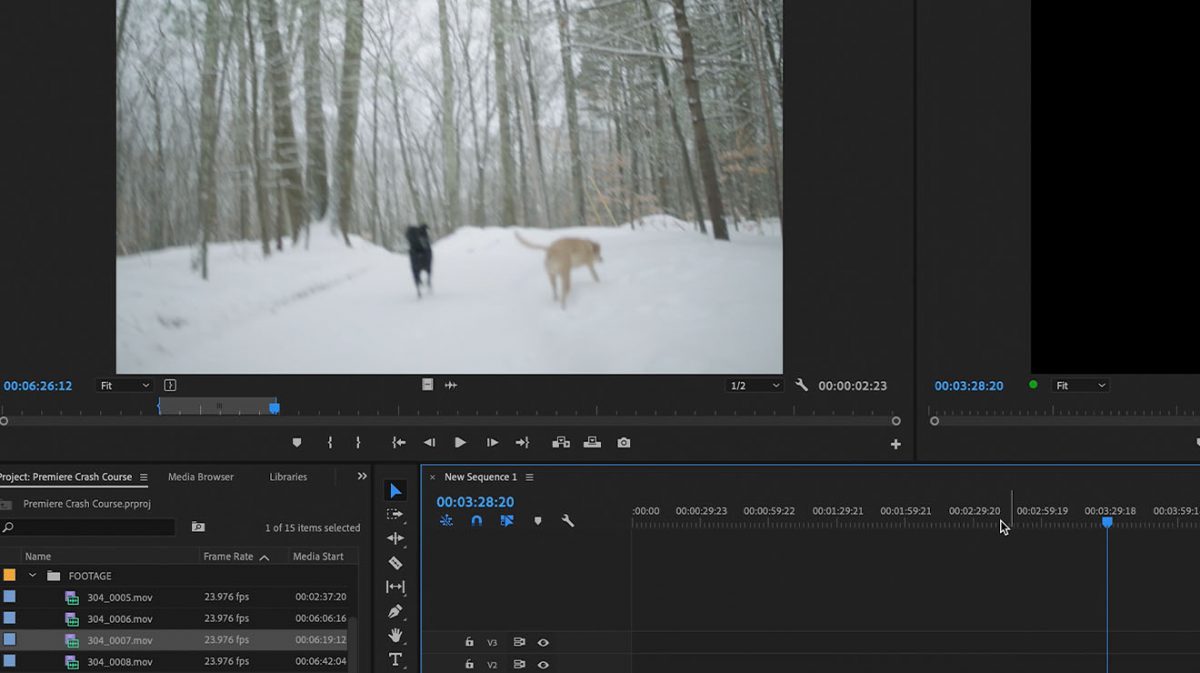Choose the Type tool
The width and height of the screenshot is (1200, 673).
395,659
